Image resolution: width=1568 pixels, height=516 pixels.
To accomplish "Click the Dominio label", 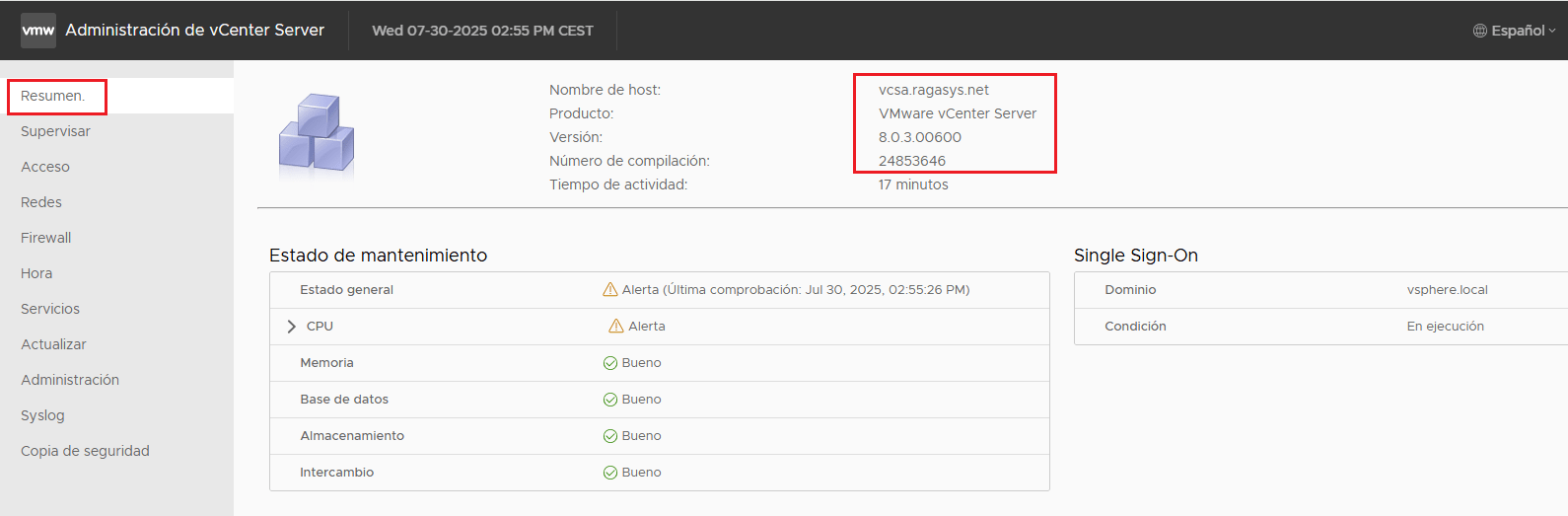I will point(1130,290).
